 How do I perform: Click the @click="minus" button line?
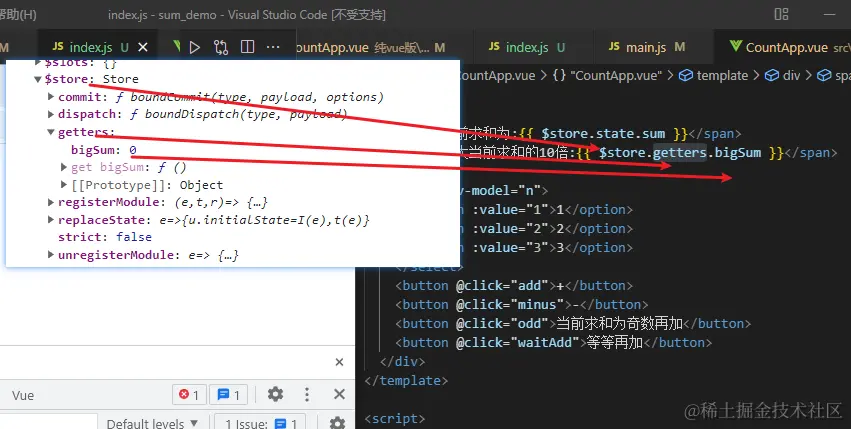522,305
